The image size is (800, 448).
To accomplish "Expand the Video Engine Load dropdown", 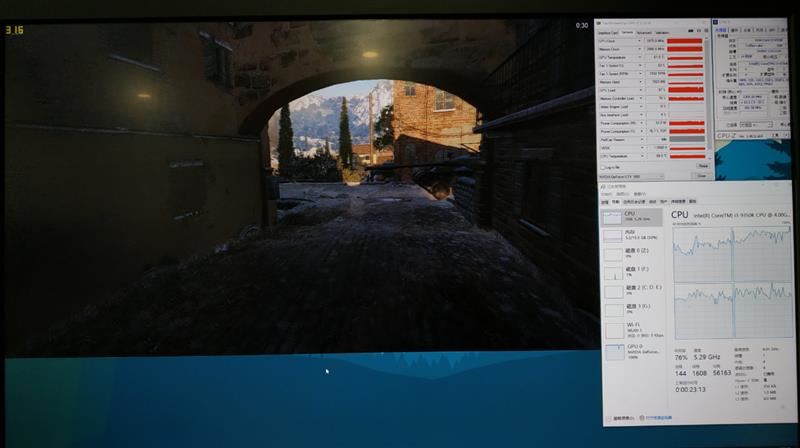I will [x=641, y=107].
